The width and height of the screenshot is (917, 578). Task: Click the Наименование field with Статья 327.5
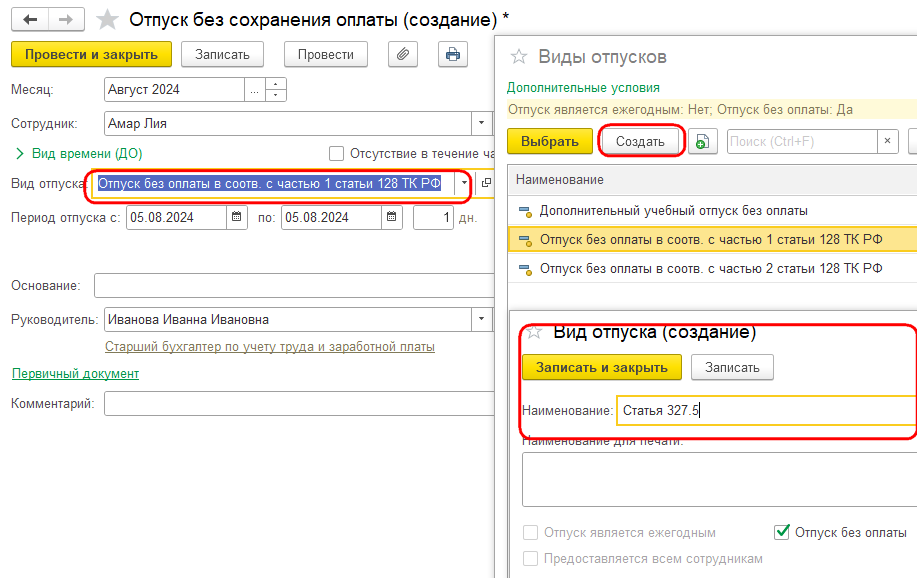coord(767,410)
